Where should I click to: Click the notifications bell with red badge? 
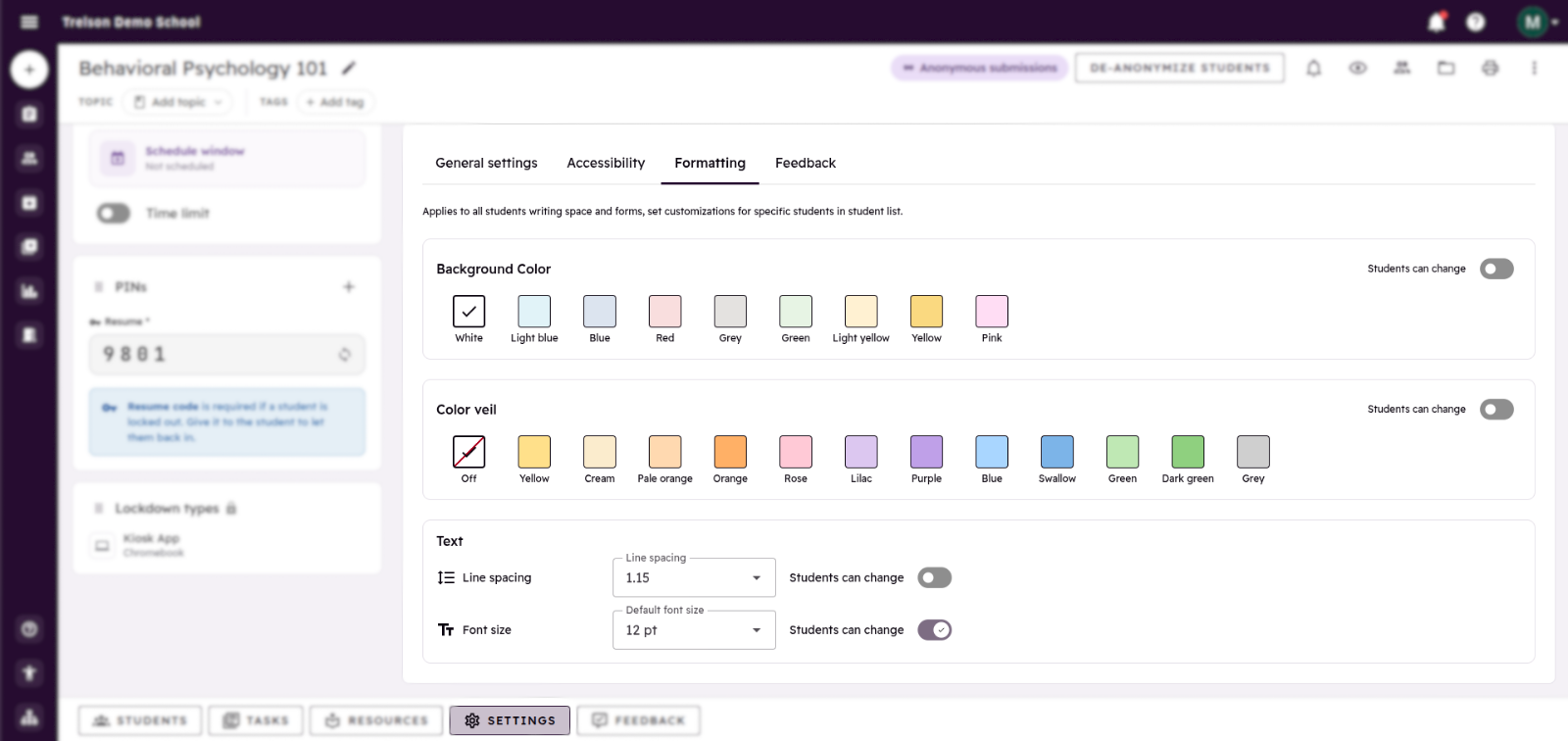[x=1437, y=22]
